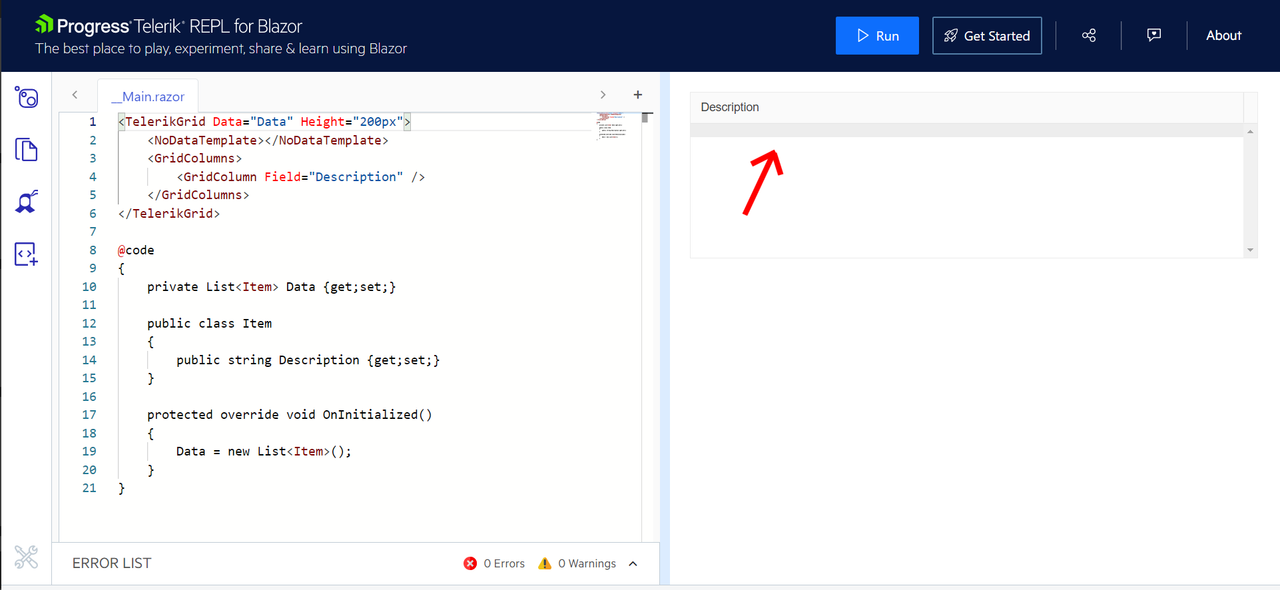Click the GridColumn Field line
The image size is (1280, 590).
[301, 177]
